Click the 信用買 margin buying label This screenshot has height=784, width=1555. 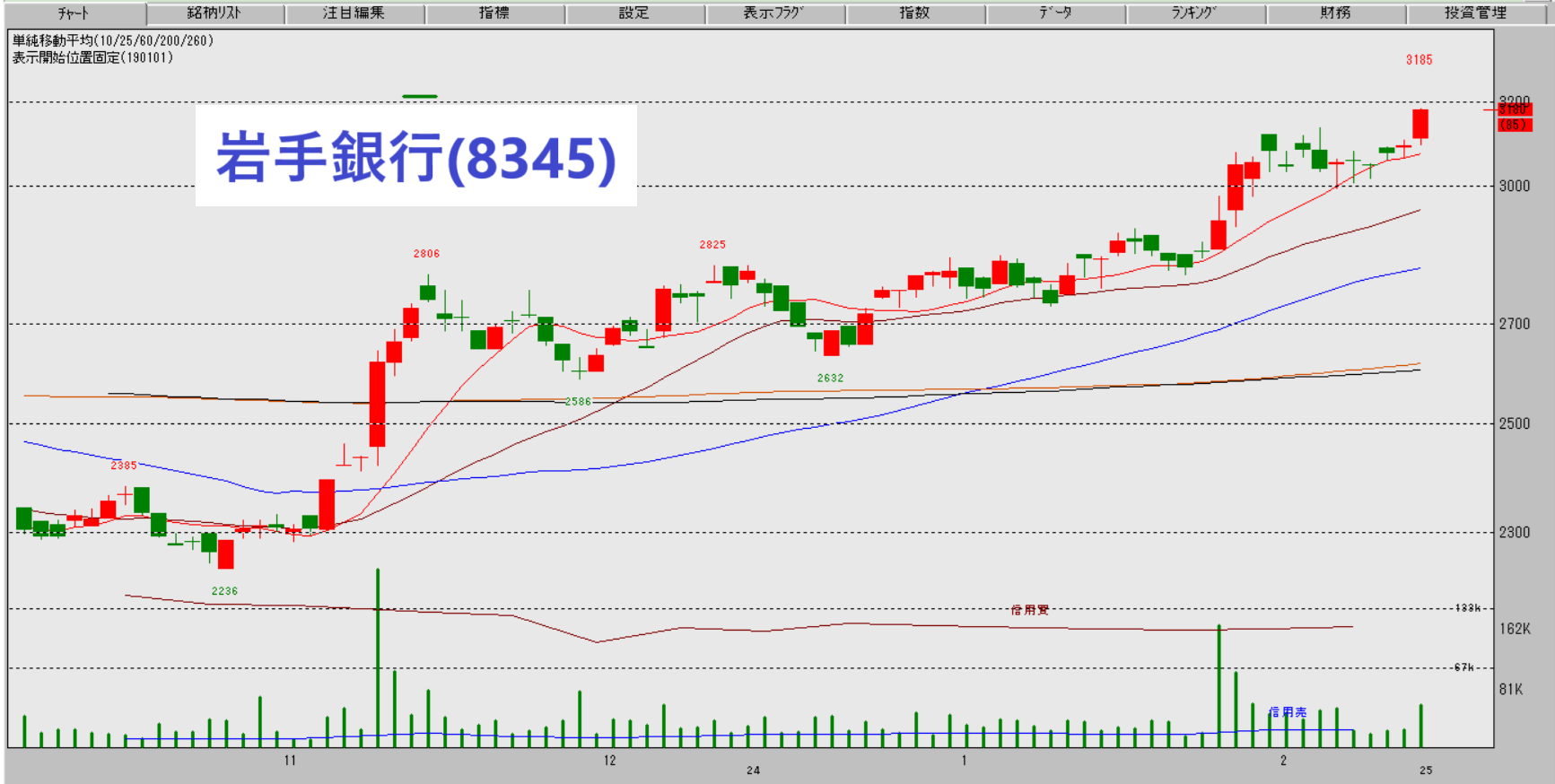[x=1030, y=610]
